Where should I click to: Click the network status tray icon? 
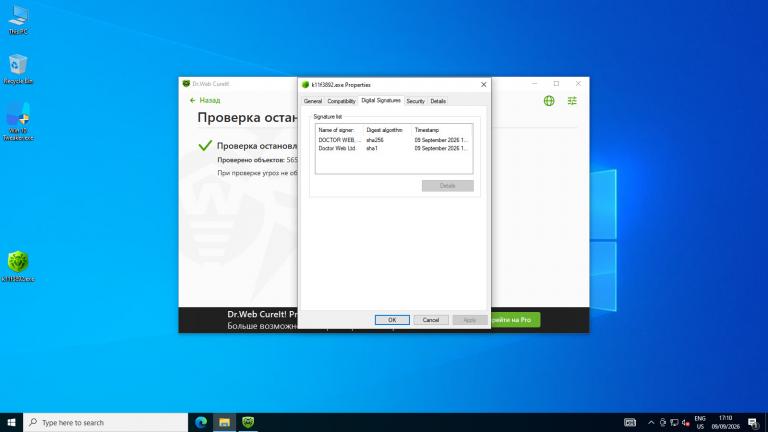click(x=674, y=422)
